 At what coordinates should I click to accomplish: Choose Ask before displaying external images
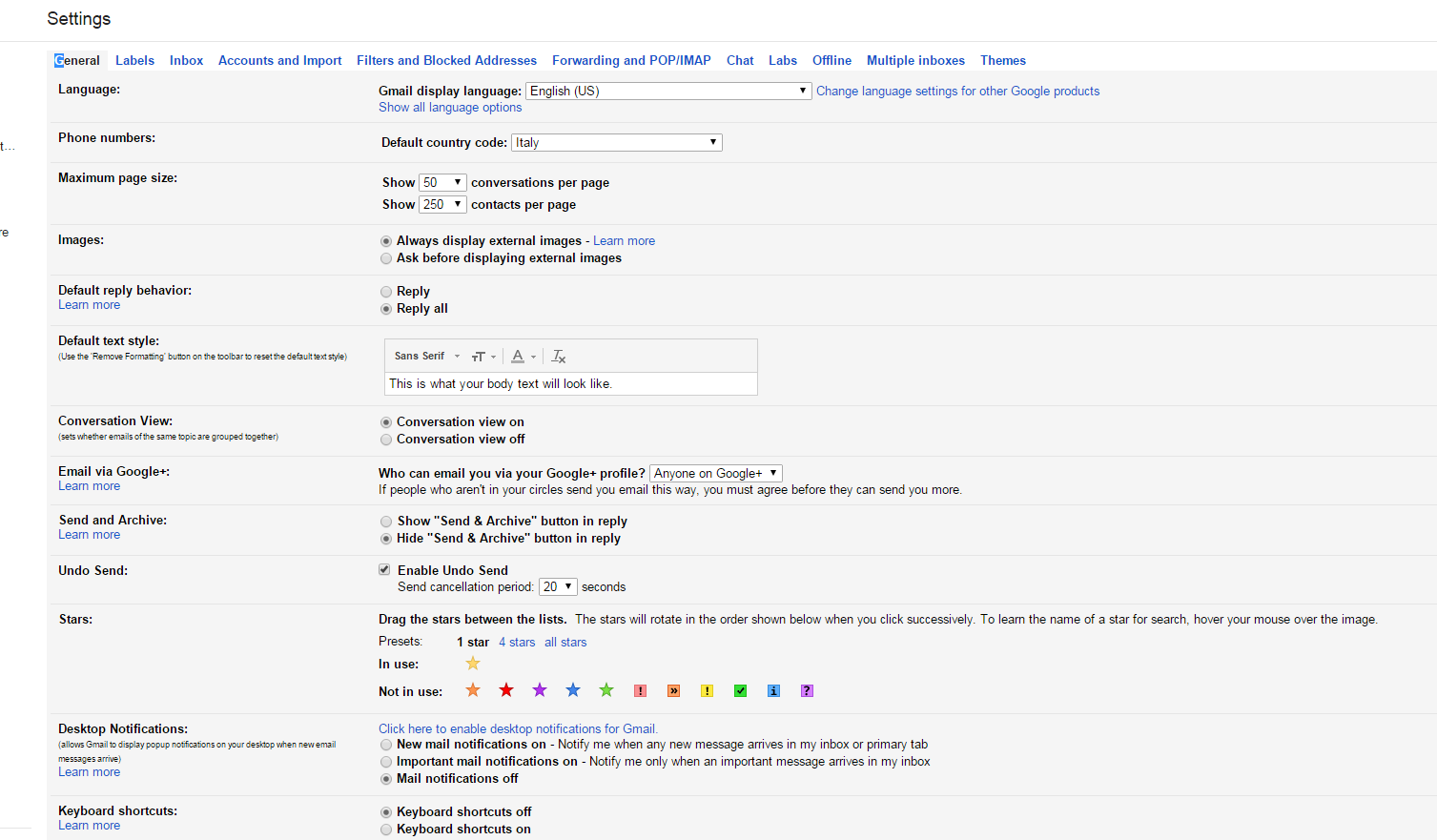click(x=386, y=258)
